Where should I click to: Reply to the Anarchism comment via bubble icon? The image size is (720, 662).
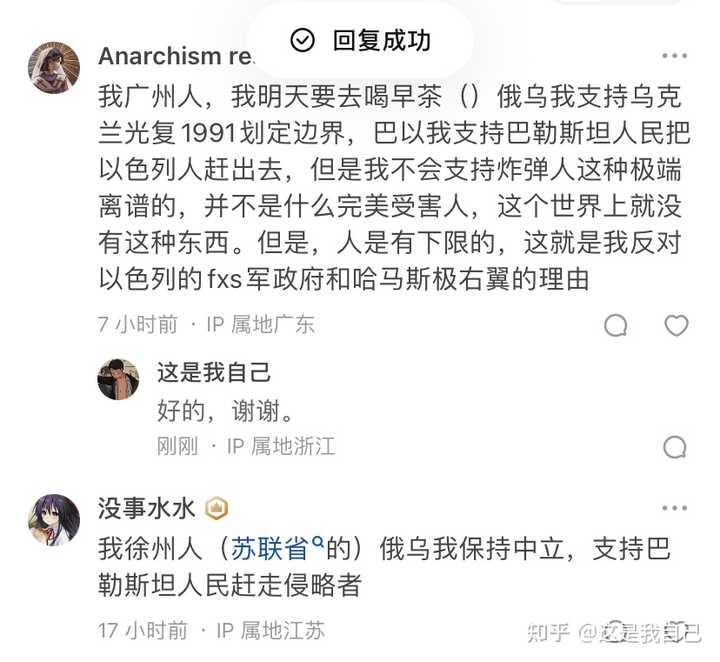point(616,325)
